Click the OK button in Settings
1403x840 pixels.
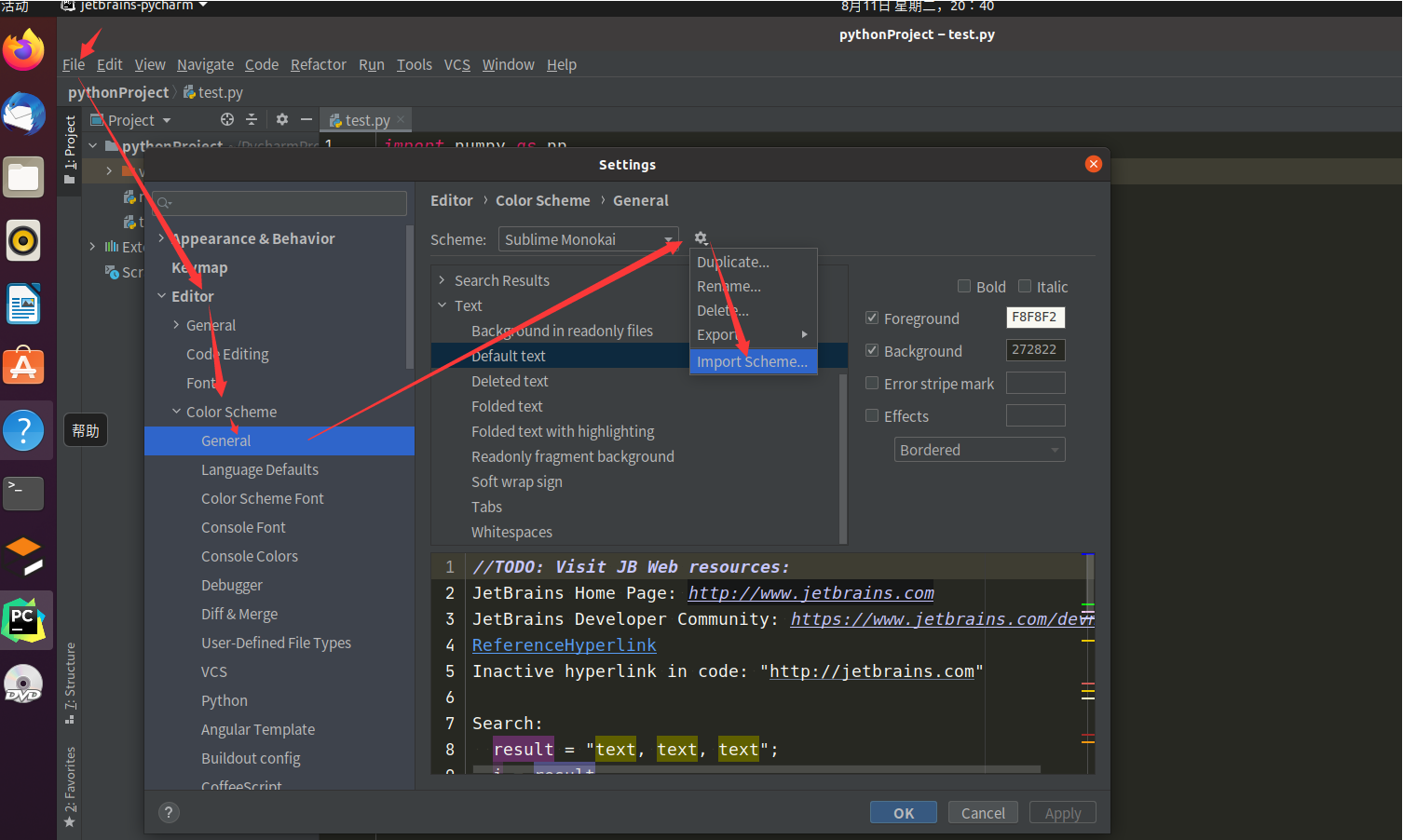(x=902, y=812)
